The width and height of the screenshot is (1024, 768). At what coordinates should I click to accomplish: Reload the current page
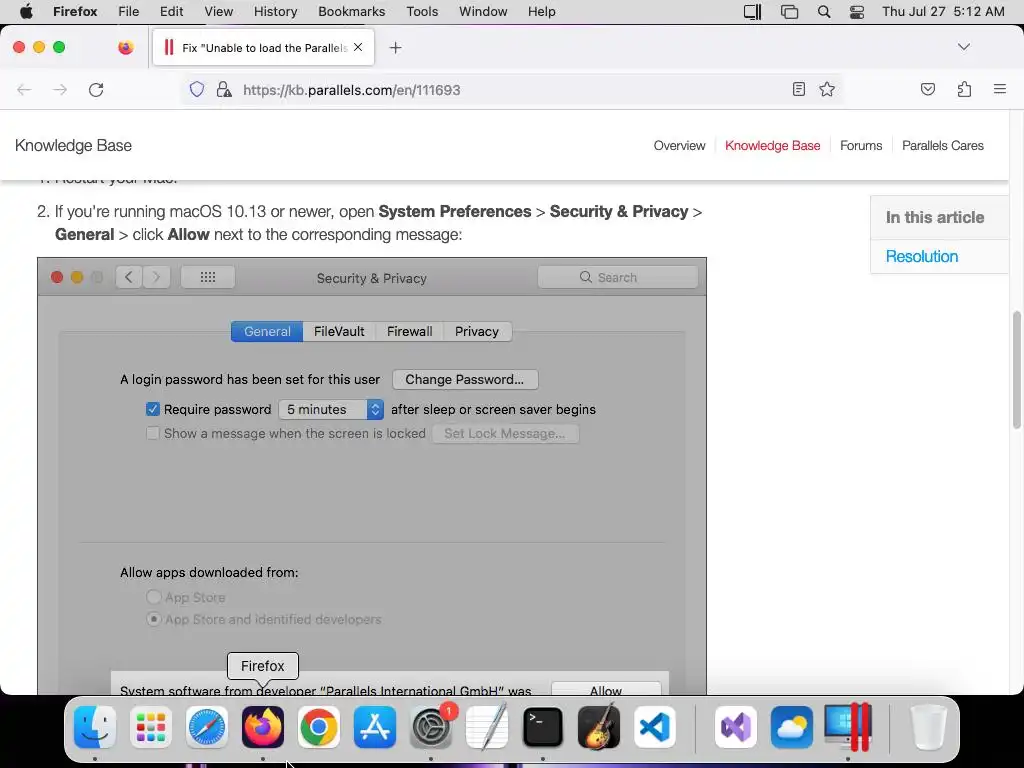point(96,89)
